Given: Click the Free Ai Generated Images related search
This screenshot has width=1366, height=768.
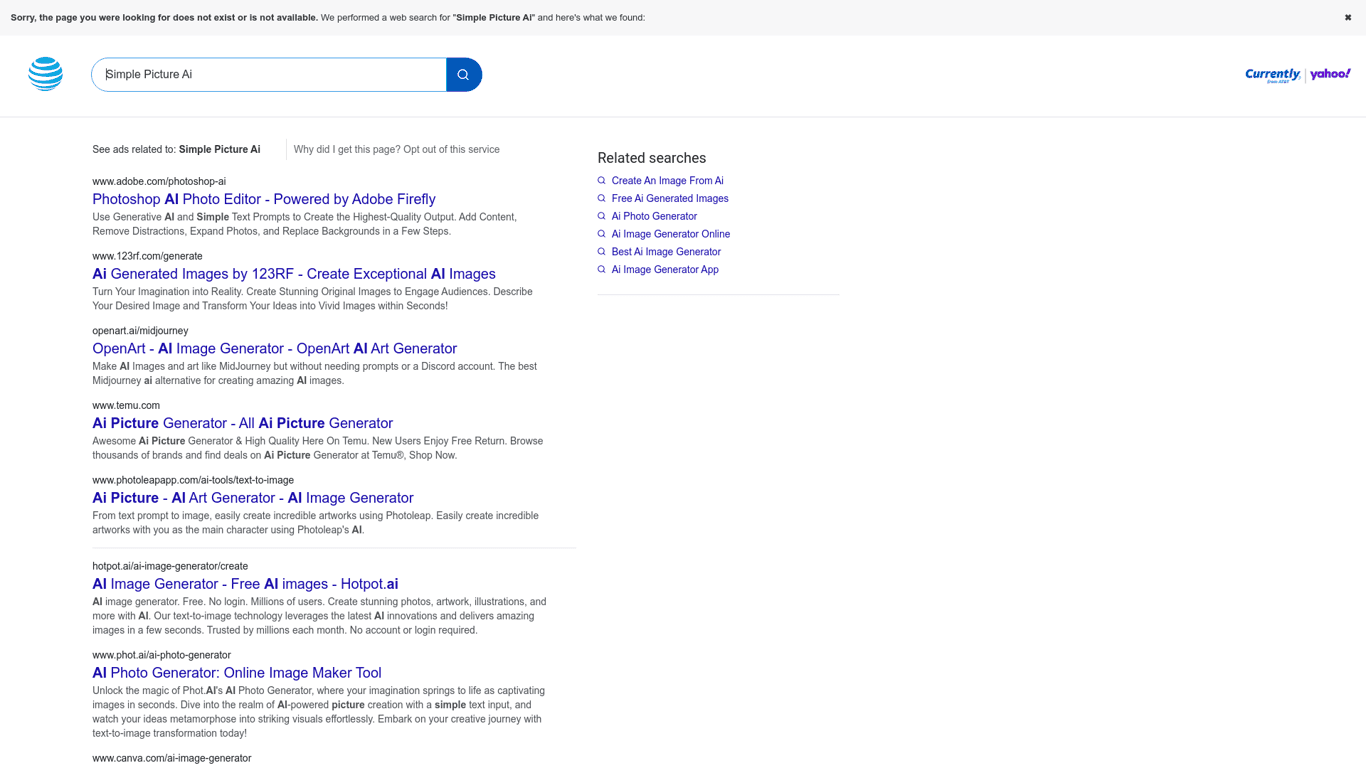Looking at the screenshot, I should pos(669,199).
